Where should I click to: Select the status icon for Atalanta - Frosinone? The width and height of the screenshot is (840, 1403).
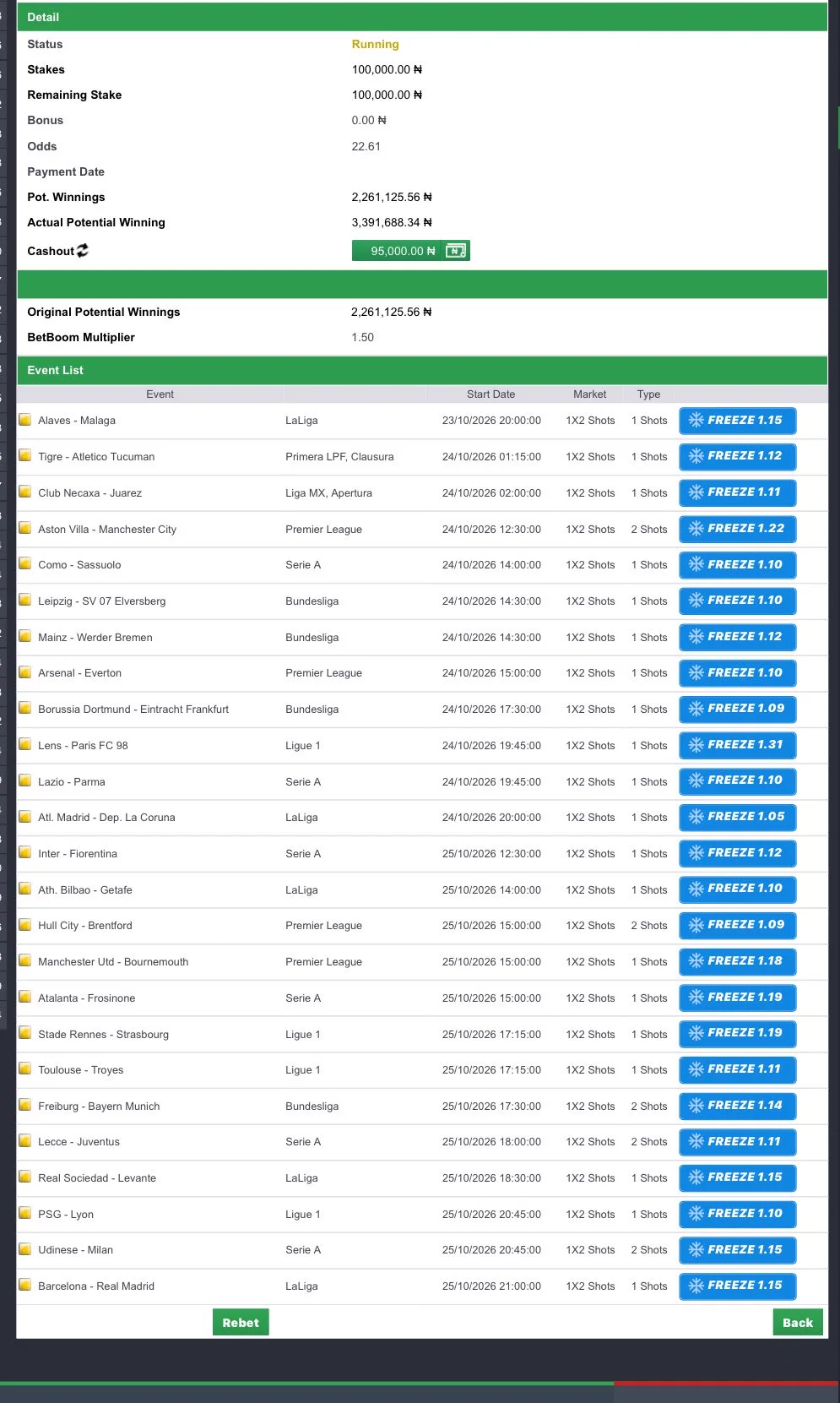[25, 998]
